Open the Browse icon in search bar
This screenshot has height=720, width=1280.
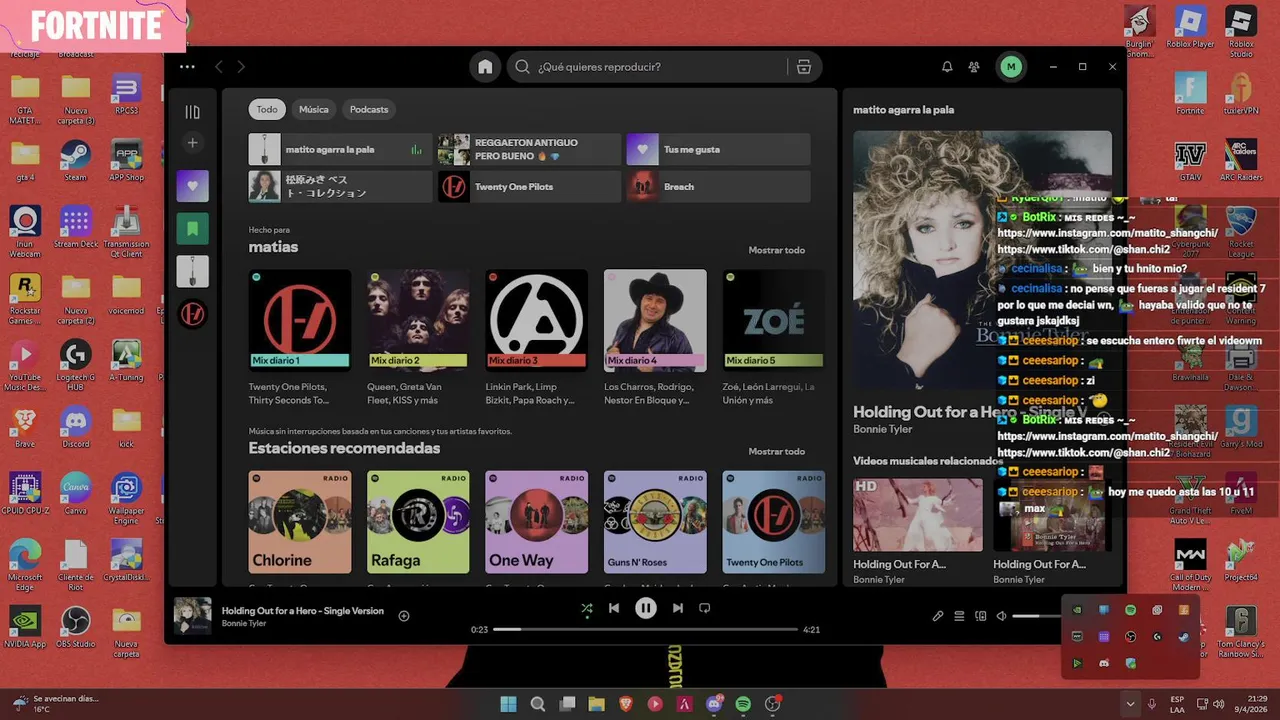click(804, 67)
